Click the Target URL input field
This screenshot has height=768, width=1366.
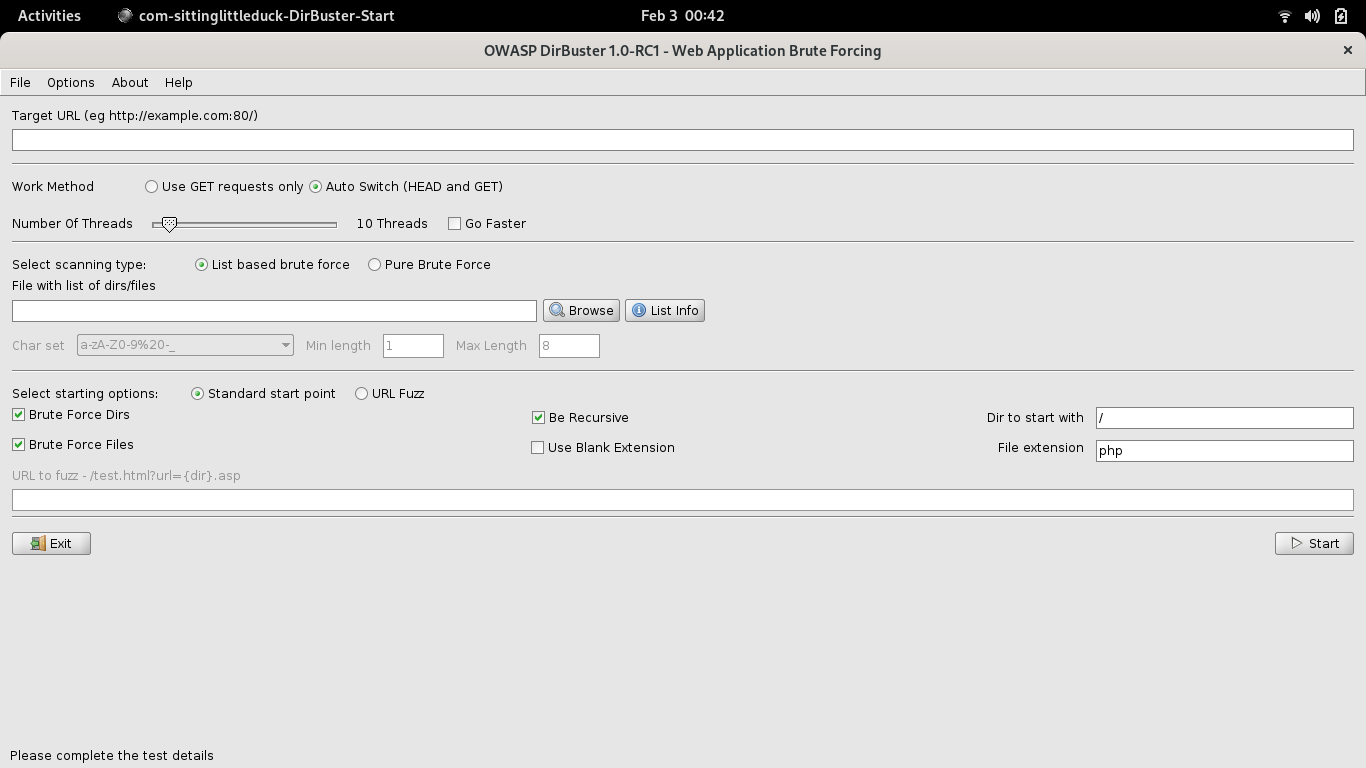click(683, 140)
